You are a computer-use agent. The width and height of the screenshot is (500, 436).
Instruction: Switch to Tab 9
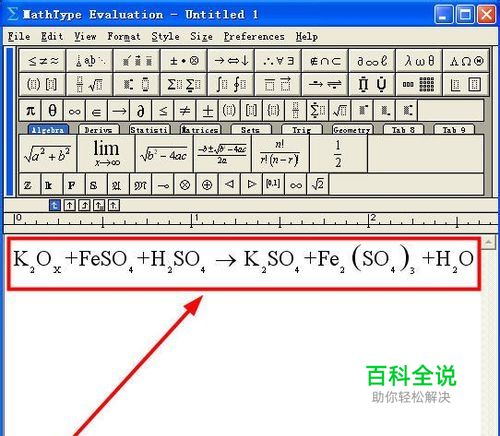click(x=454, y=130)
